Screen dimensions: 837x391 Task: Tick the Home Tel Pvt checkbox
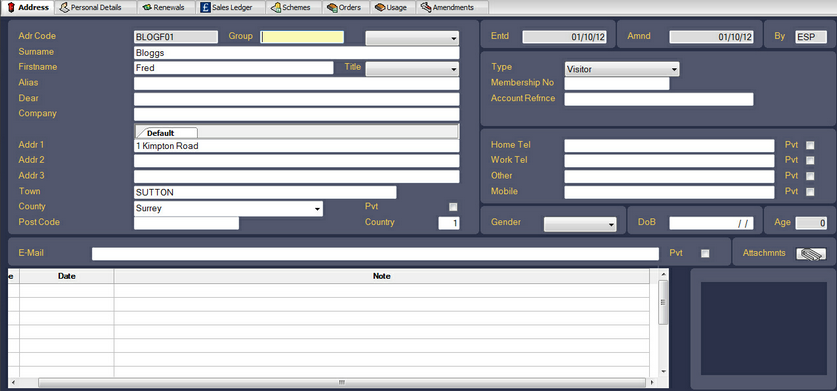click(x=810, y=145)
